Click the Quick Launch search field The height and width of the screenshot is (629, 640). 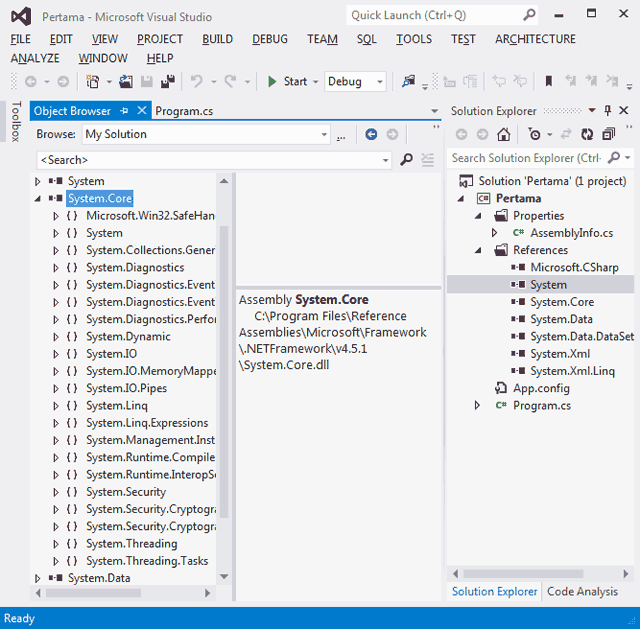442,16
